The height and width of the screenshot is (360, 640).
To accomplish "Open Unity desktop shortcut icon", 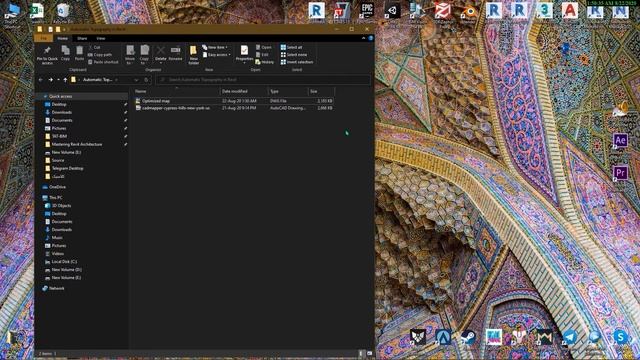I will tap(392, 11).
